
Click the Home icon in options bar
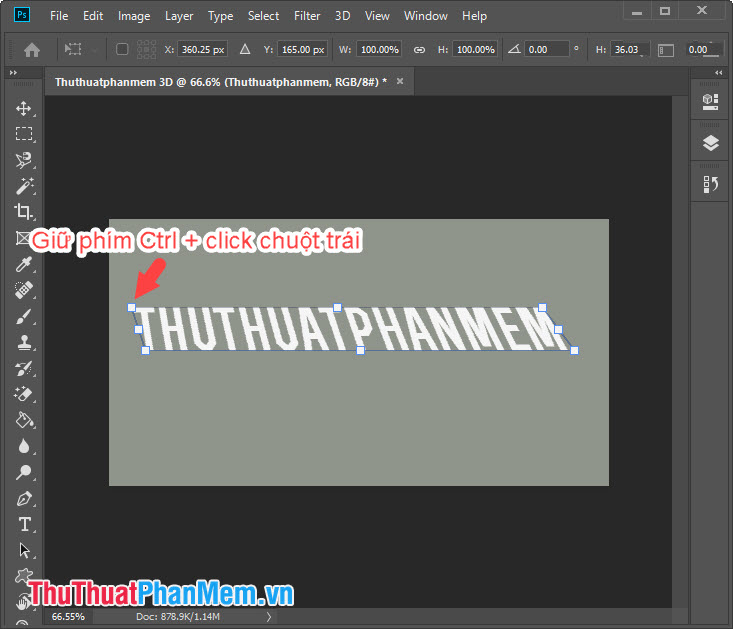tap(32, 50)
